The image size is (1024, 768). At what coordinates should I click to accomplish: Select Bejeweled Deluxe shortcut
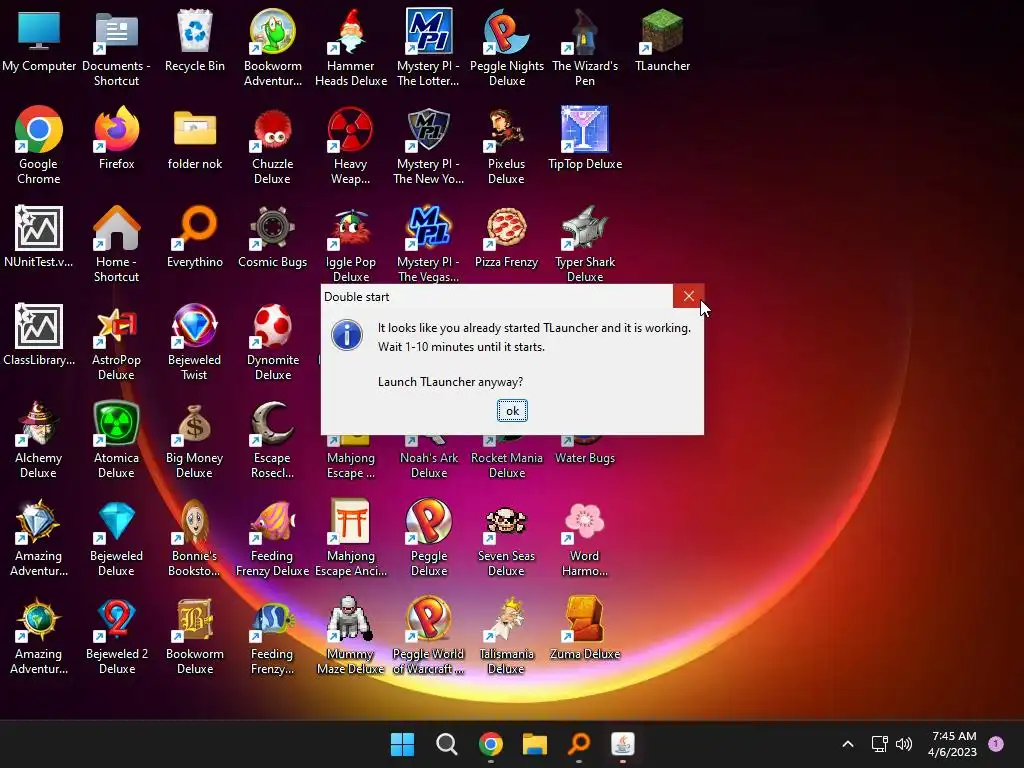point(116,538)
